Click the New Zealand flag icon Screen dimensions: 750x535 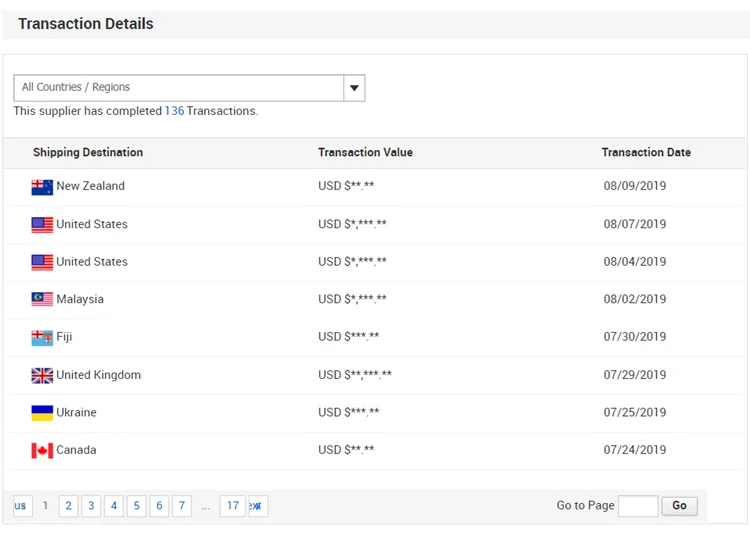[x=42, y=187]
